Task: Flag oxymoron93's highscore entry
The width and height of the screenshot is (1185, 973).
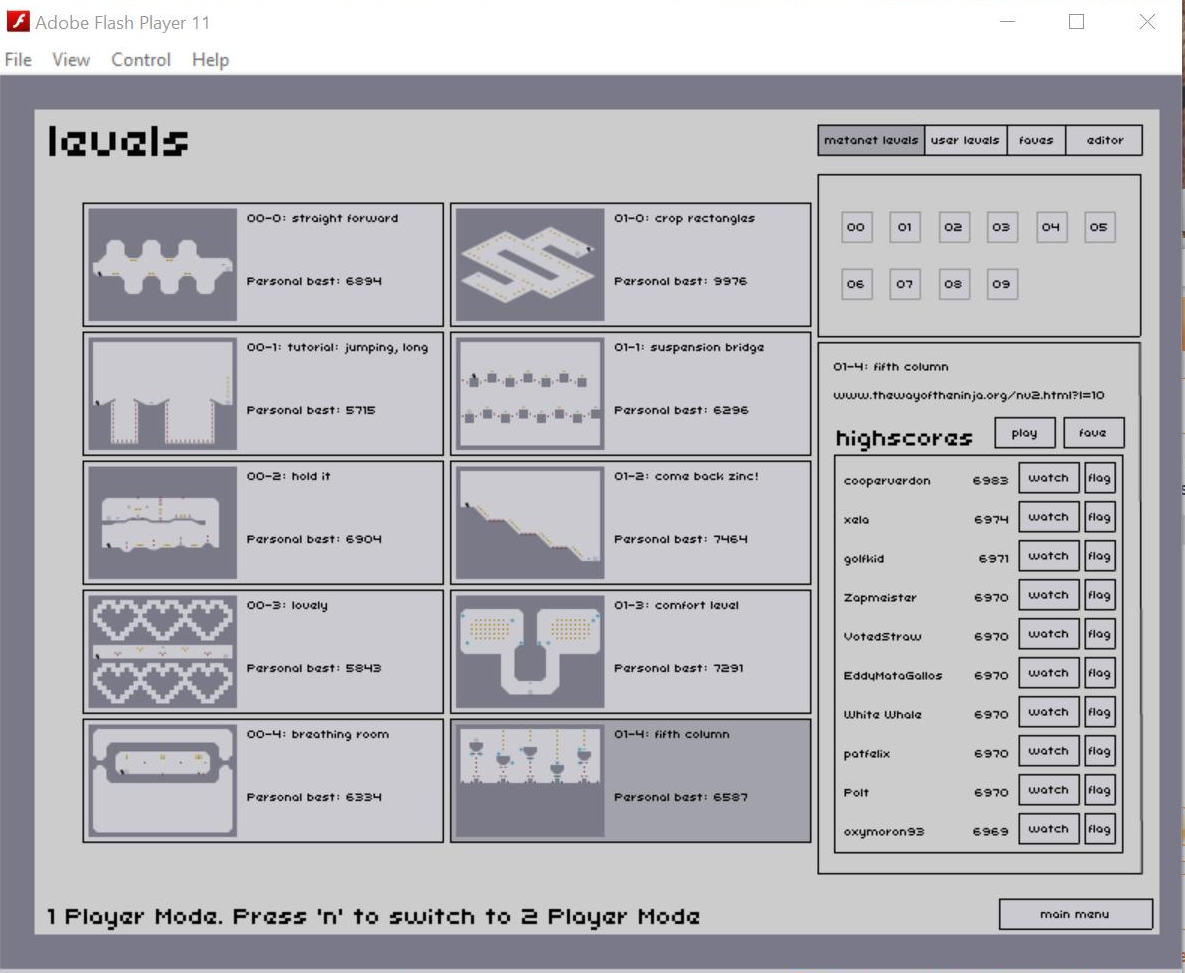Action: pyautogui.click(x=1099, y=829)
